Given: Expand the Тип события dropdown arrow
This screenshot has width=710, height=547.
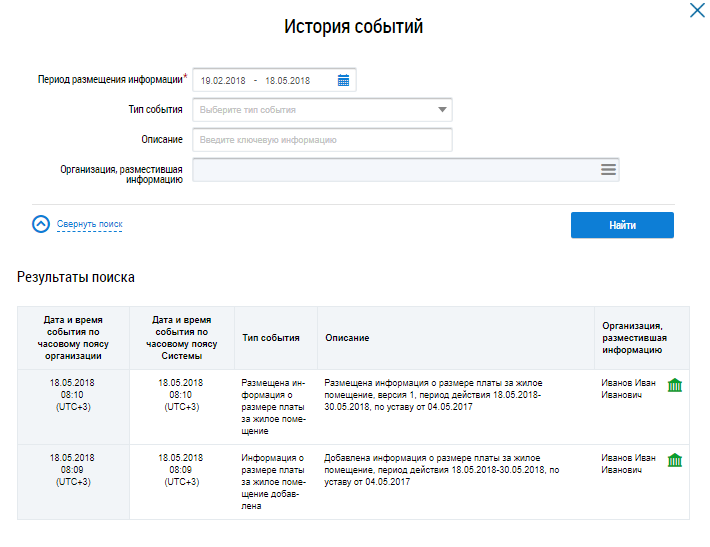Looking at the screenshot, I should [x=441, y=110].
